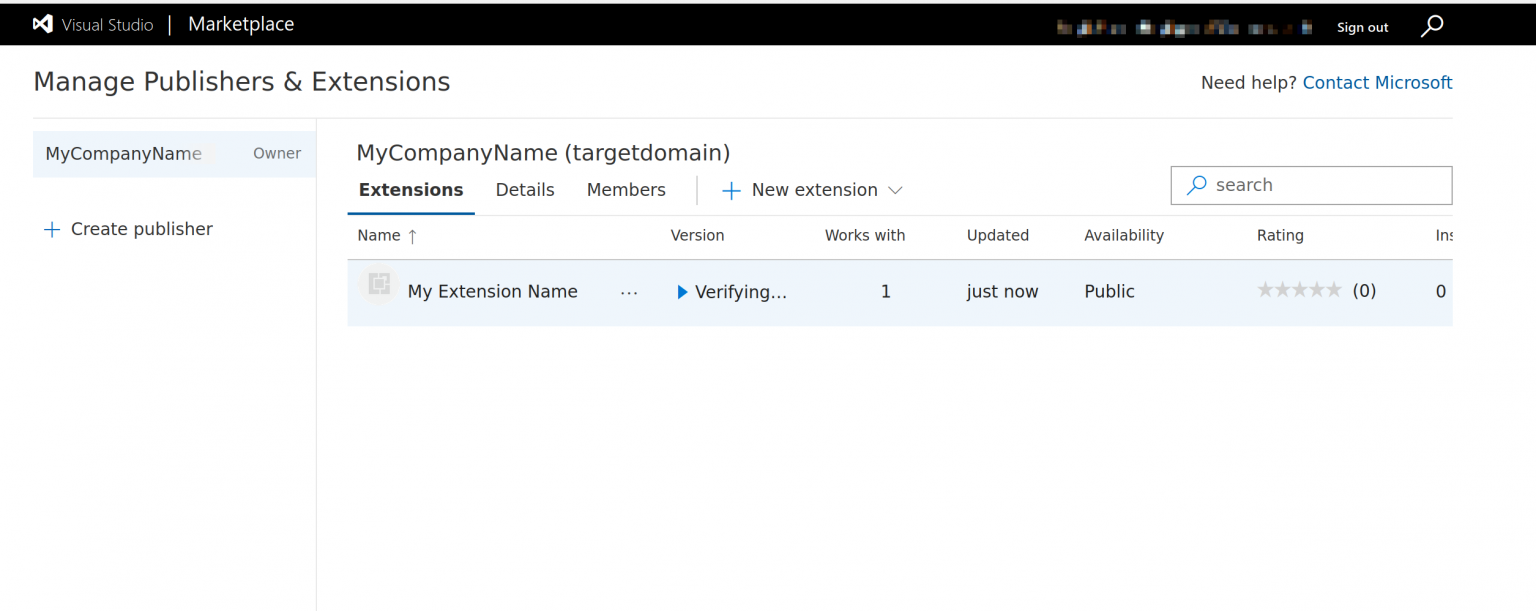Image resolution: width=1536 pixels, height=611 pixels.
Task: Click the blue triangle beside Verifying status
Action: pyautogui.click(x=682, y=292)
